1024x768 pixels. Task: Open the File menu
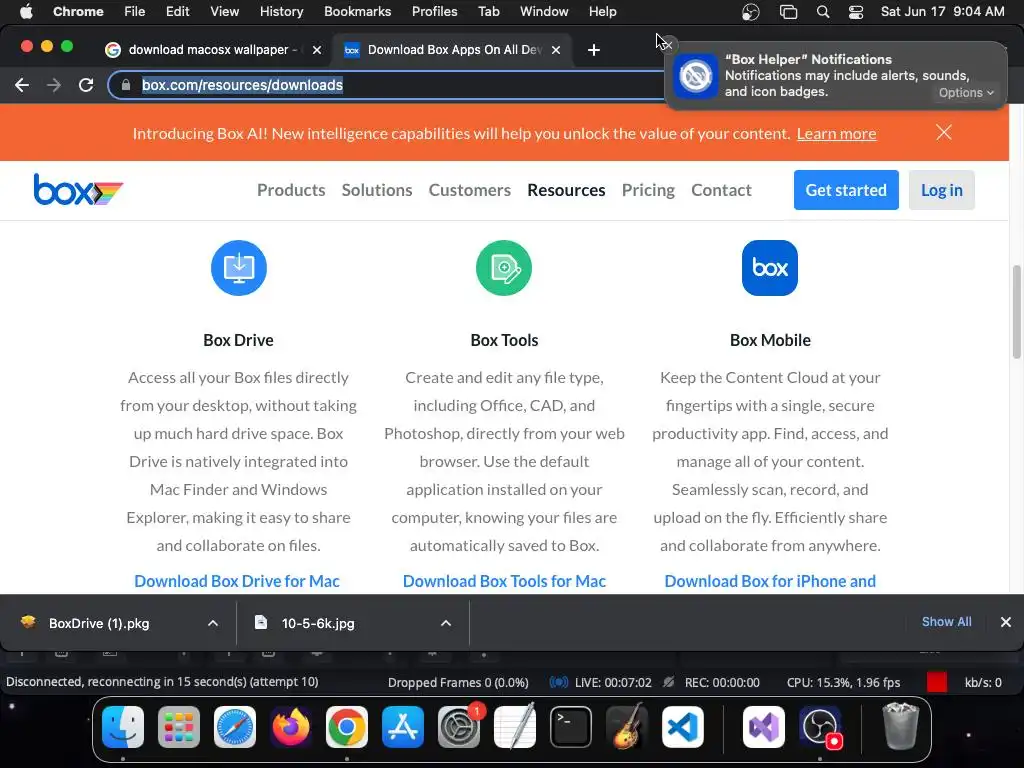click(x=135, y=12)
